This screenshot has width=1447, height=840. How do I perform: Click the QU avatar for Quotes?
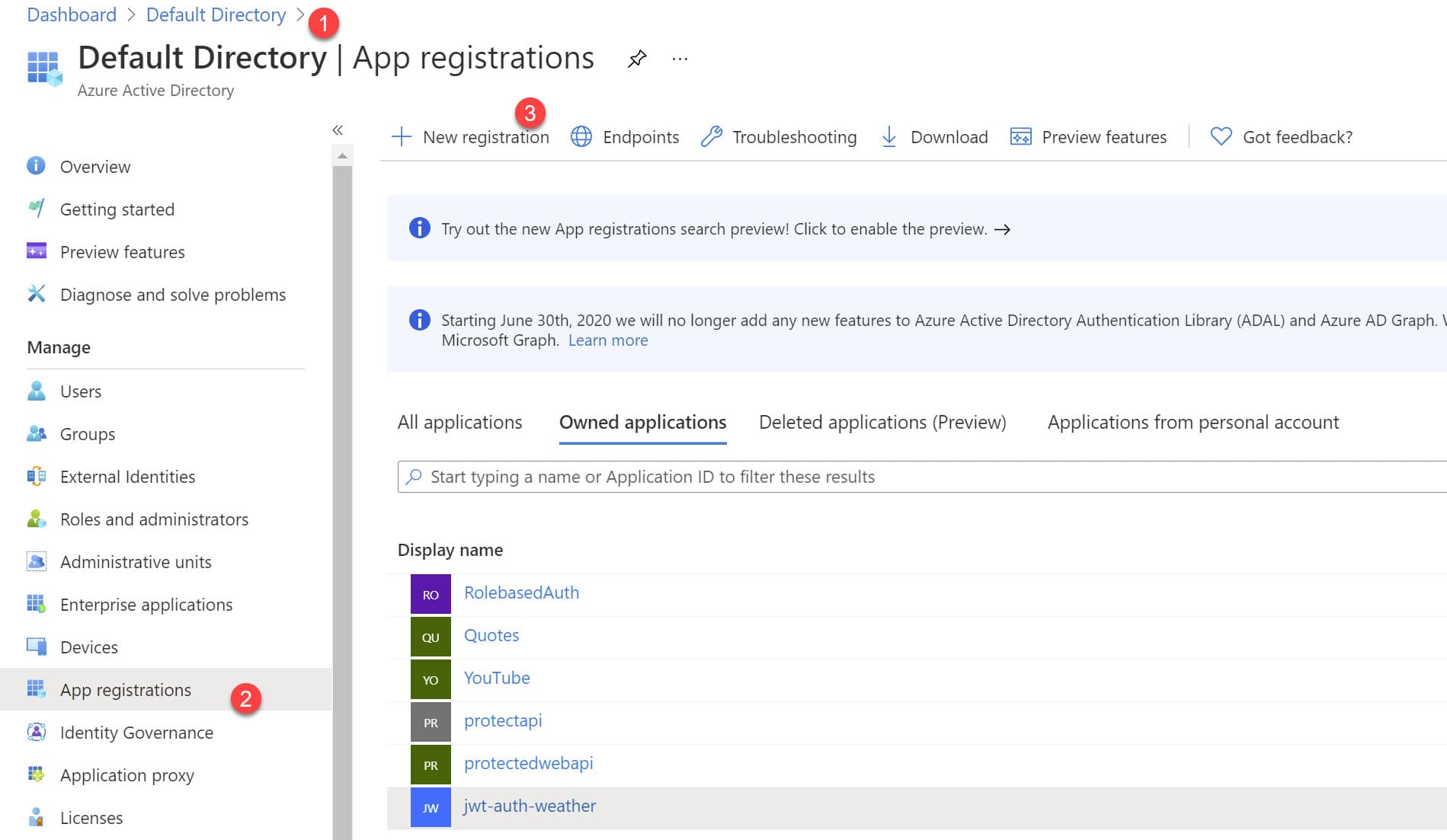click(431, 637)
